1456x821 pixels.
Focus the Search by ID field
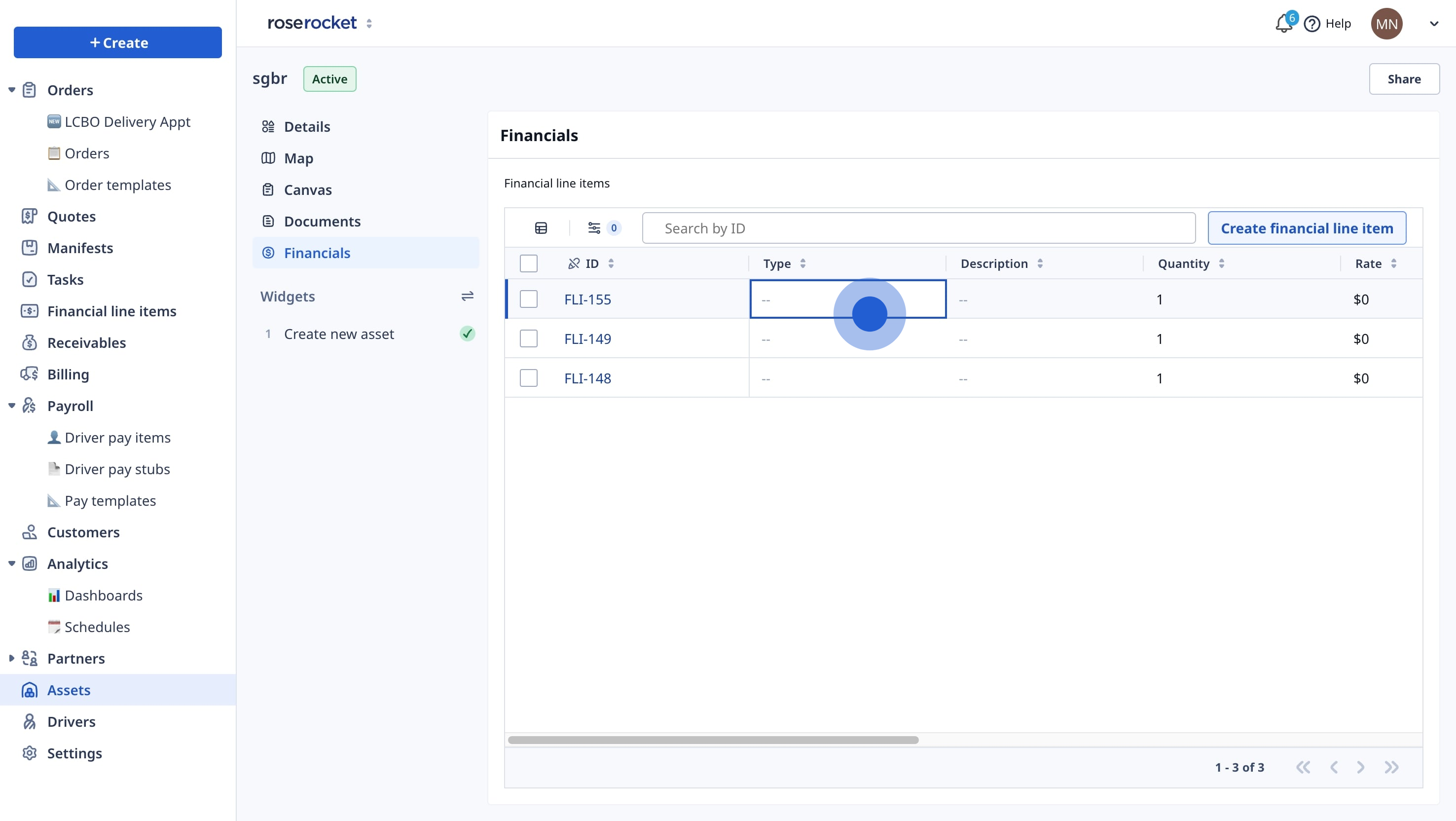pos(918,228)
